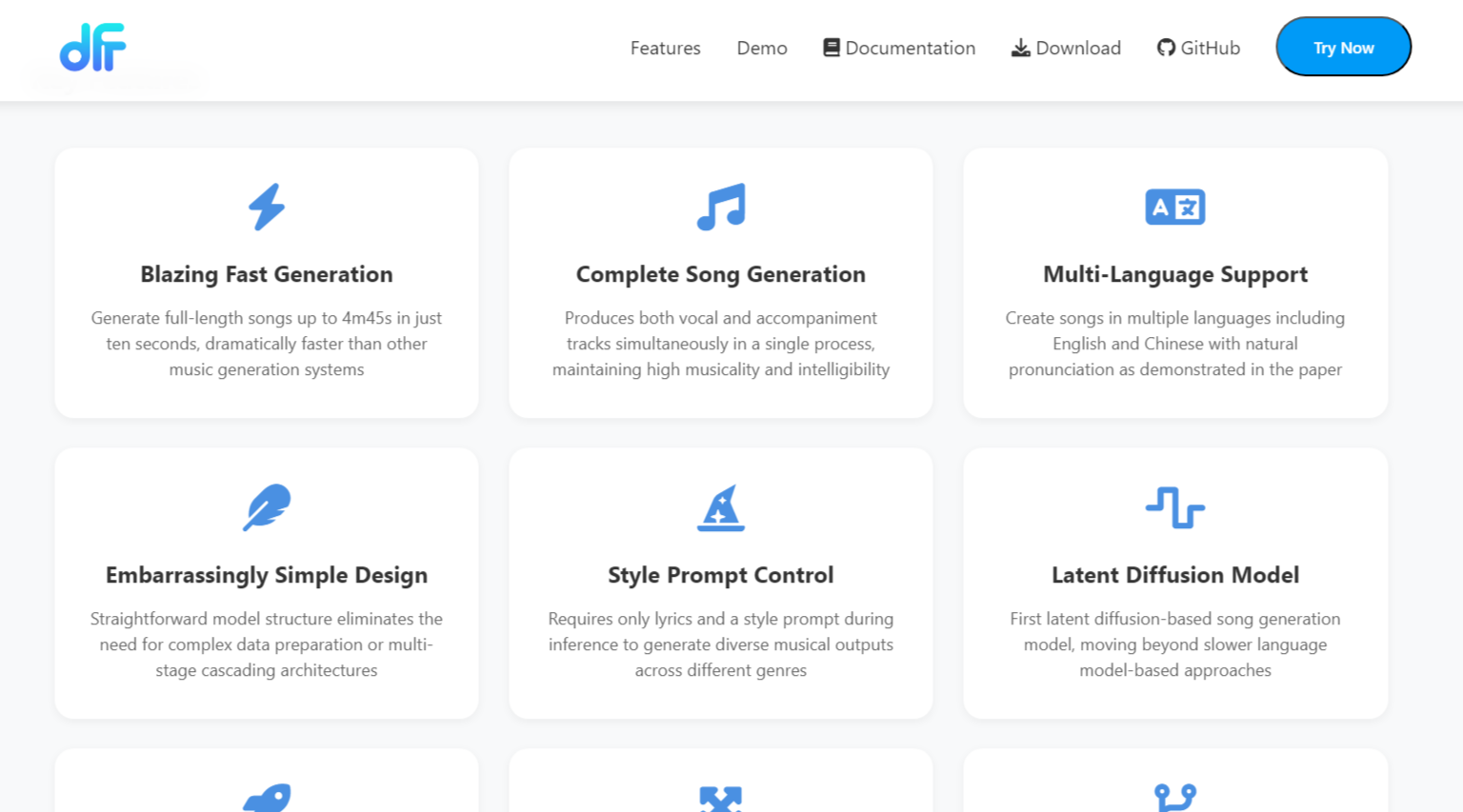Image resolution: width=1463 pixels, height=812 pixels.
Task: Select the Blazing Fast Generation heading
Action: (267, 274)
